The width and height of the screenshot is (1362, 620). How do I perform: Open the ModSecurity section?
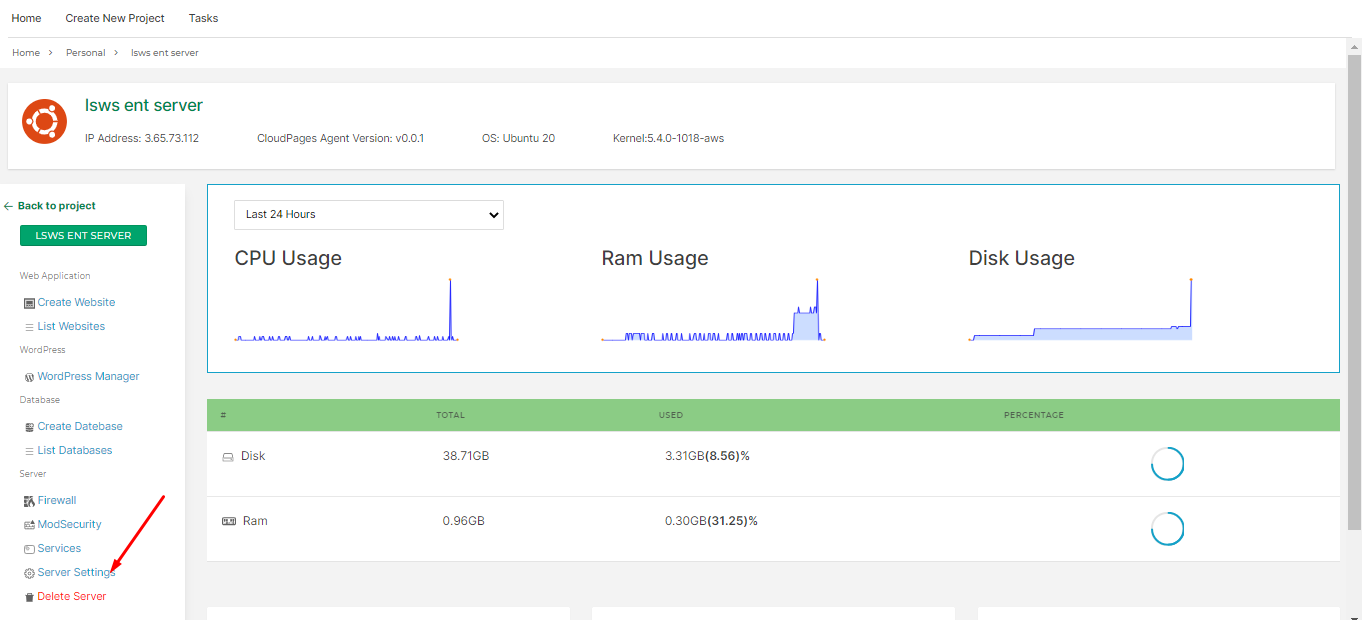point(69,523)
